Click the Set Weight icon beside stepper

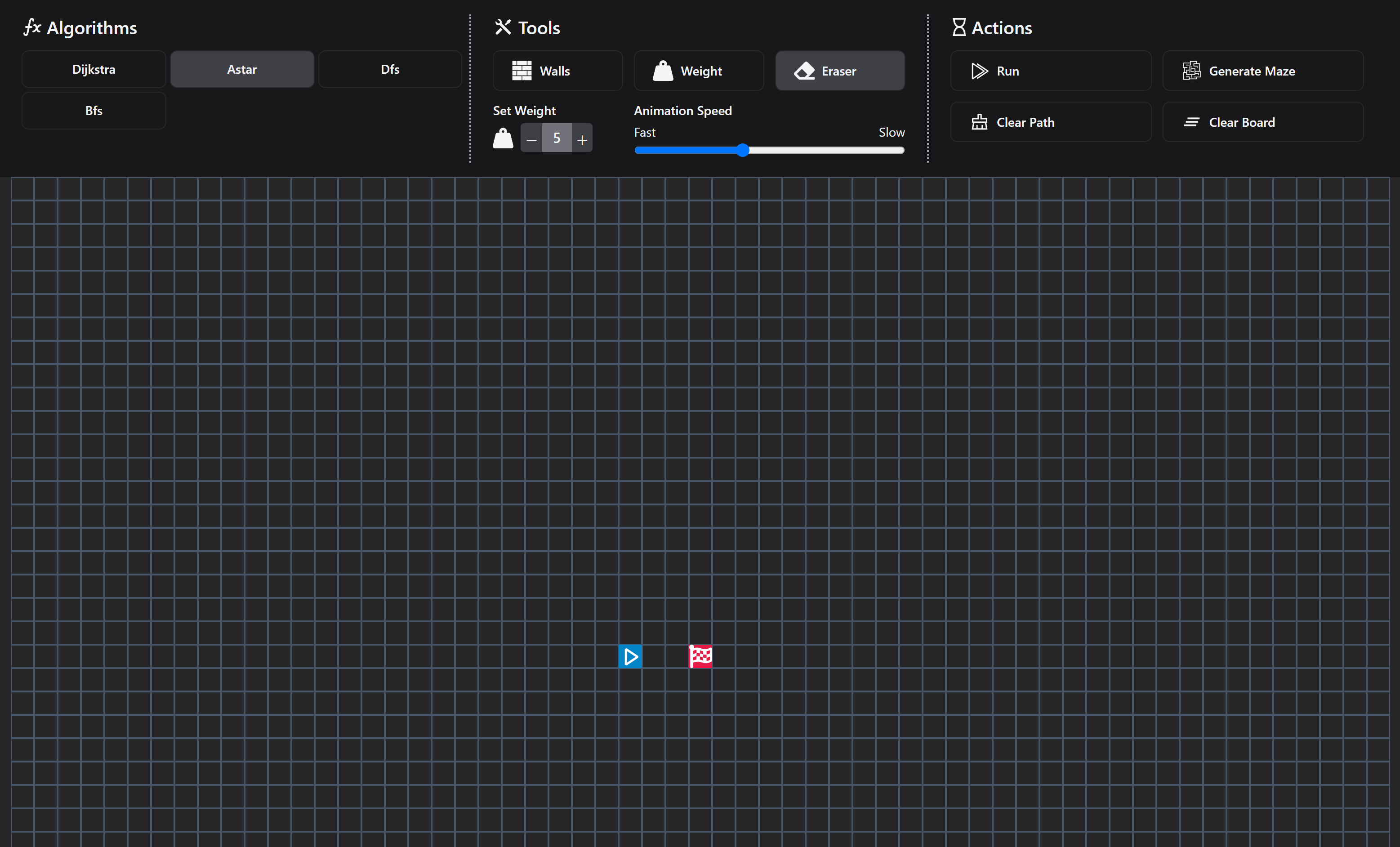pyautogui.click(x=503, y=138)
